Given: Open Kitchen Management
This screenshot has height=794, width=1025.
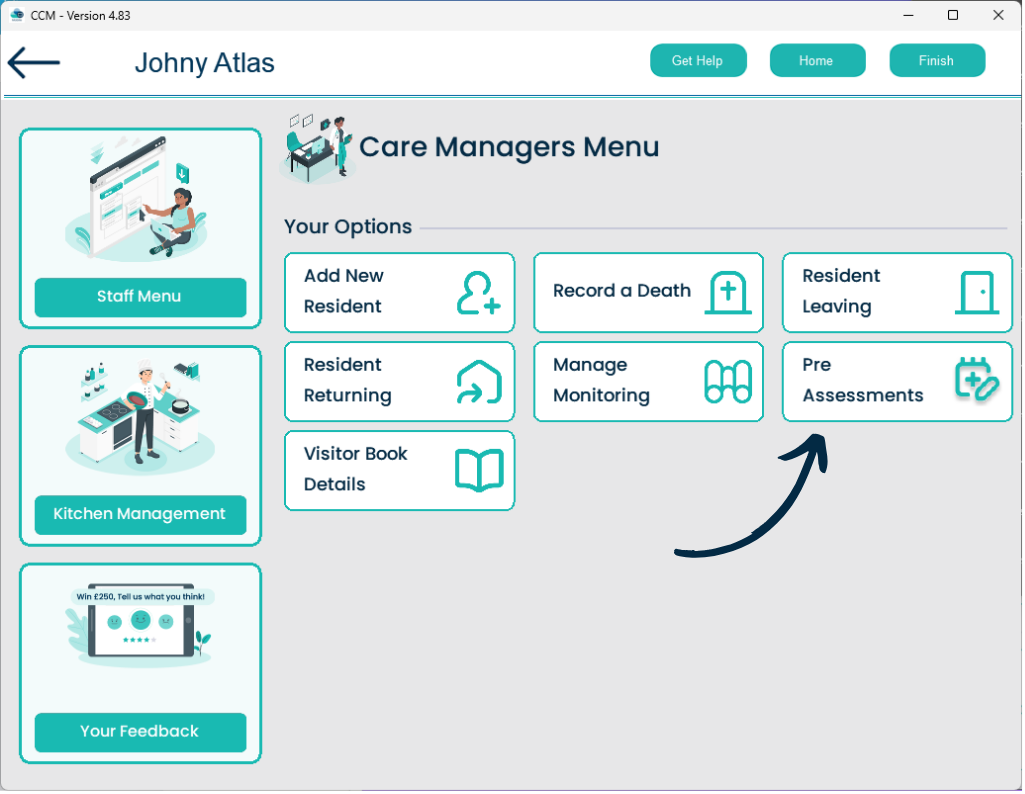Looking at the screenshot, I should click(x=140, y=514).
